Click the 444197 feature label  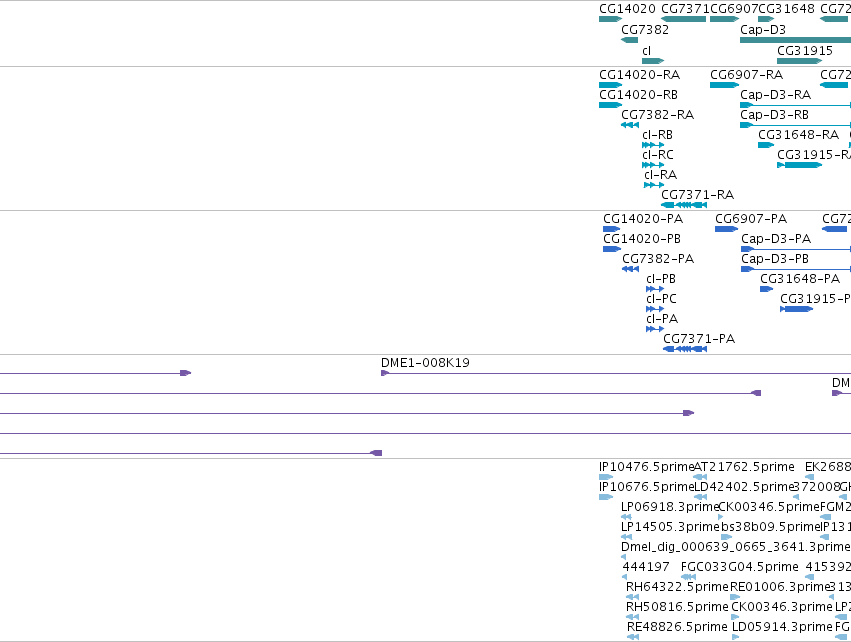point(646,568)
